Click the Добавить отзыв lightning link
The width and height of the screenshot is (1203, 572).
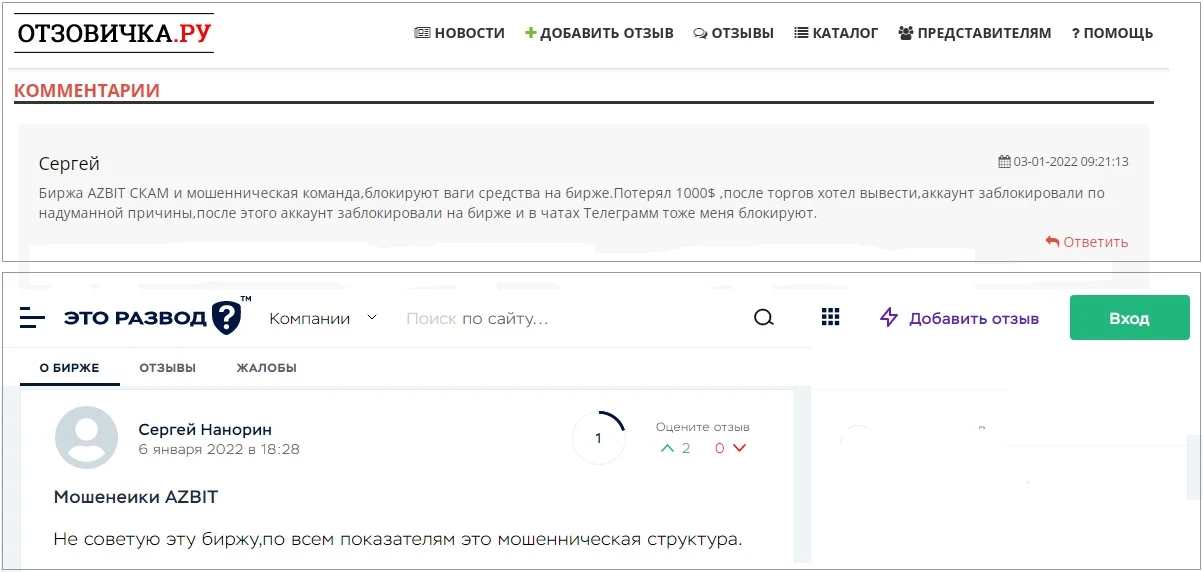pos(959,318)
